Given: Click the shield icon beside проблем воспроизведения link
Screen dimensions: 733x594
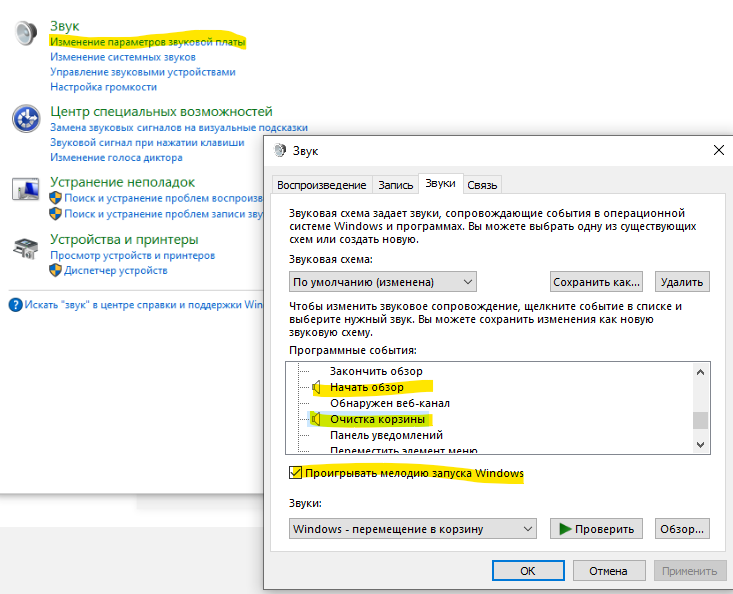Looking at the screenshot, I should [x=56, y=198].
